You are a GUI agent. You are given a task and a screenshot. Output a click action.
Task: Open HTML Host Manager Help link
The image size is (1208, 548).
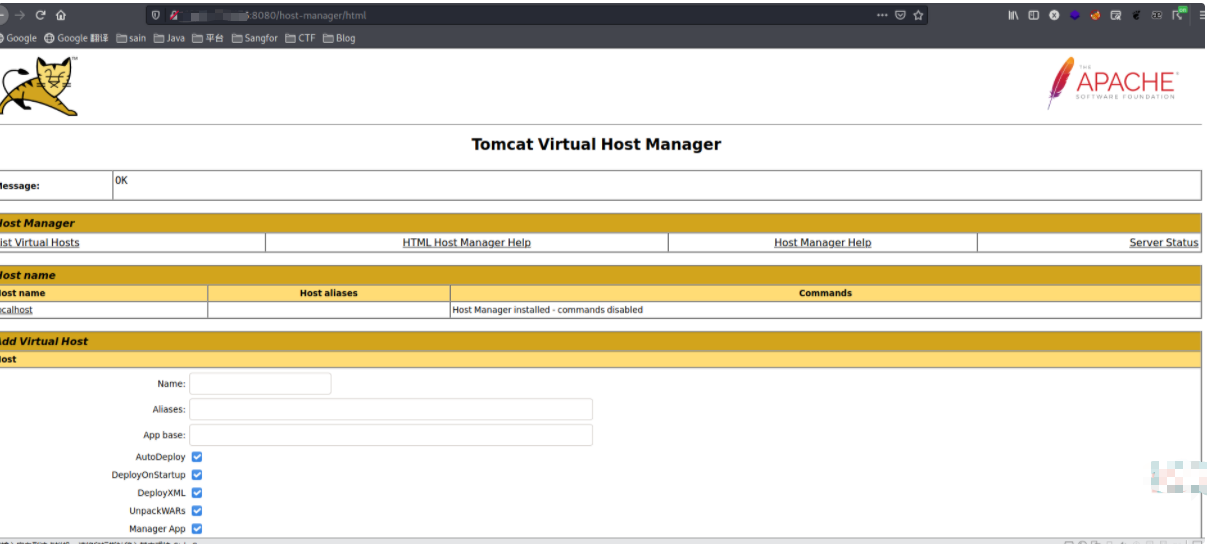click(467, 243)
